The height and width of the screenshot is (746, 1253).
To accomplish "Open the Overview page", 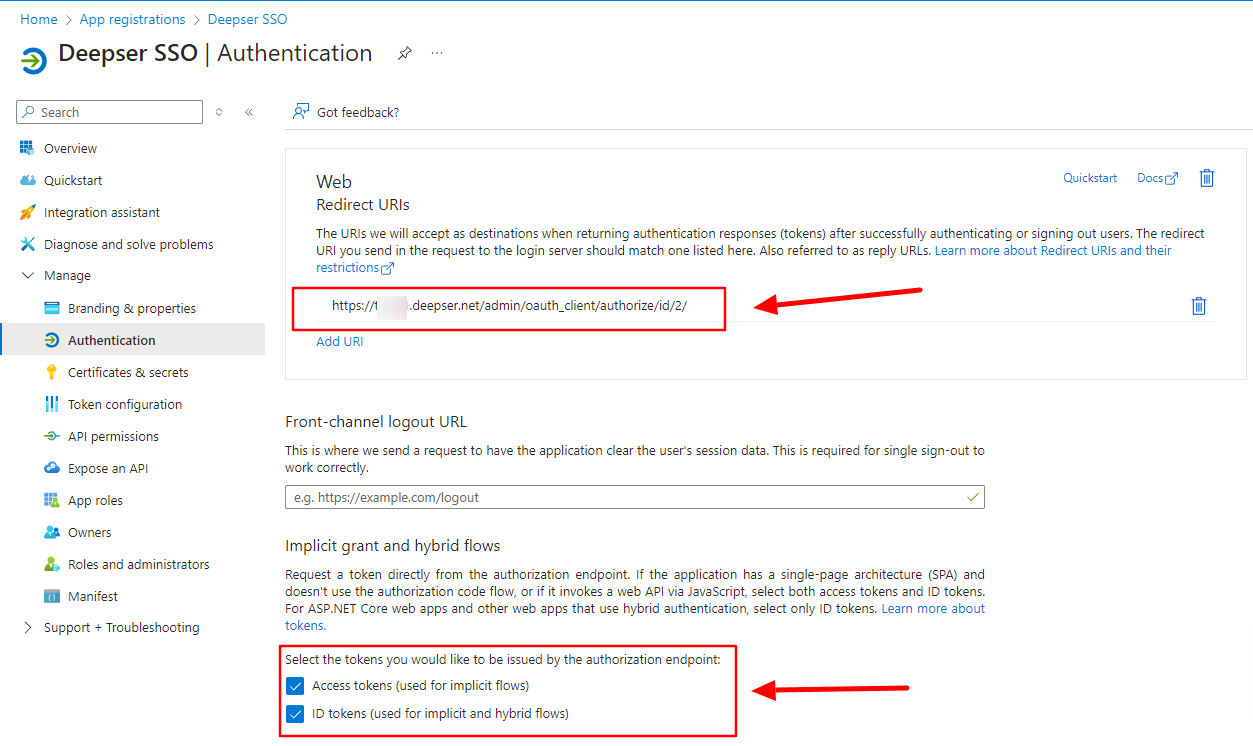I will pyautogui.click(x=70, y=148).
